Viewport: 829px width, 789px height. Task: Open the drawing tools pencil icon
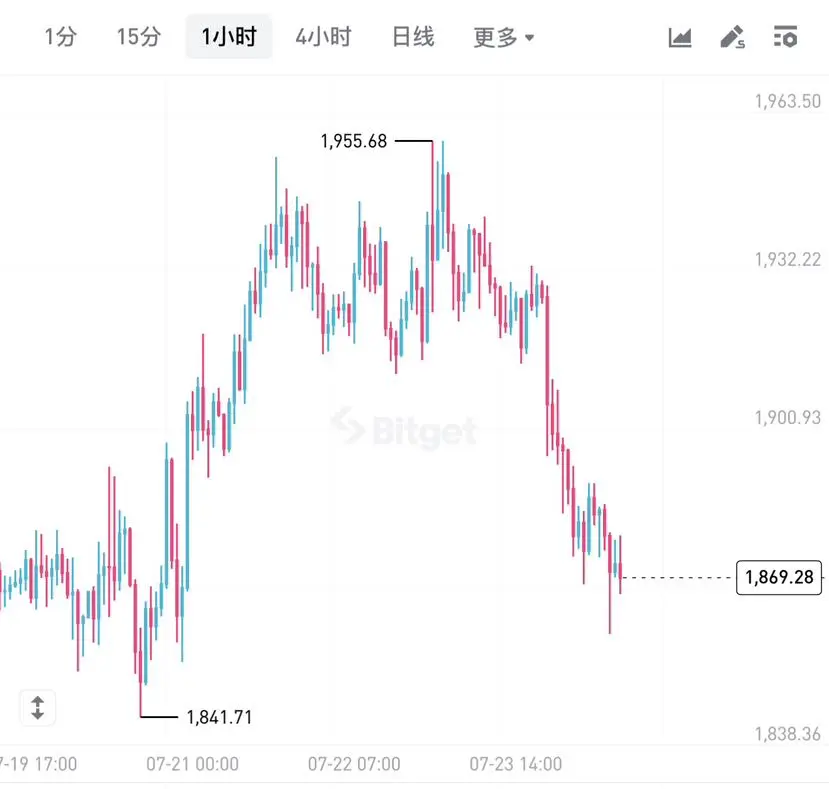(x=733, y=38)
